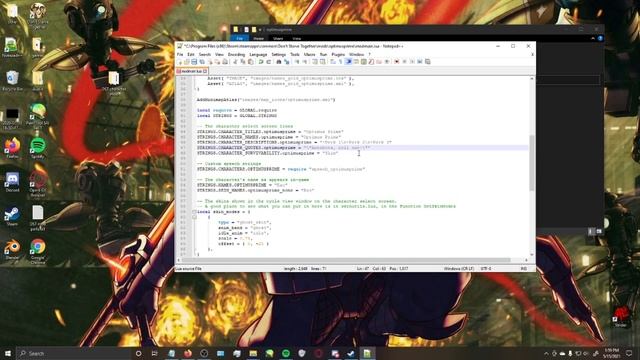The width and height of the screenshot is (640, 360).
Task: Click the Save All toolbar icon
Action: coord(202,62)
